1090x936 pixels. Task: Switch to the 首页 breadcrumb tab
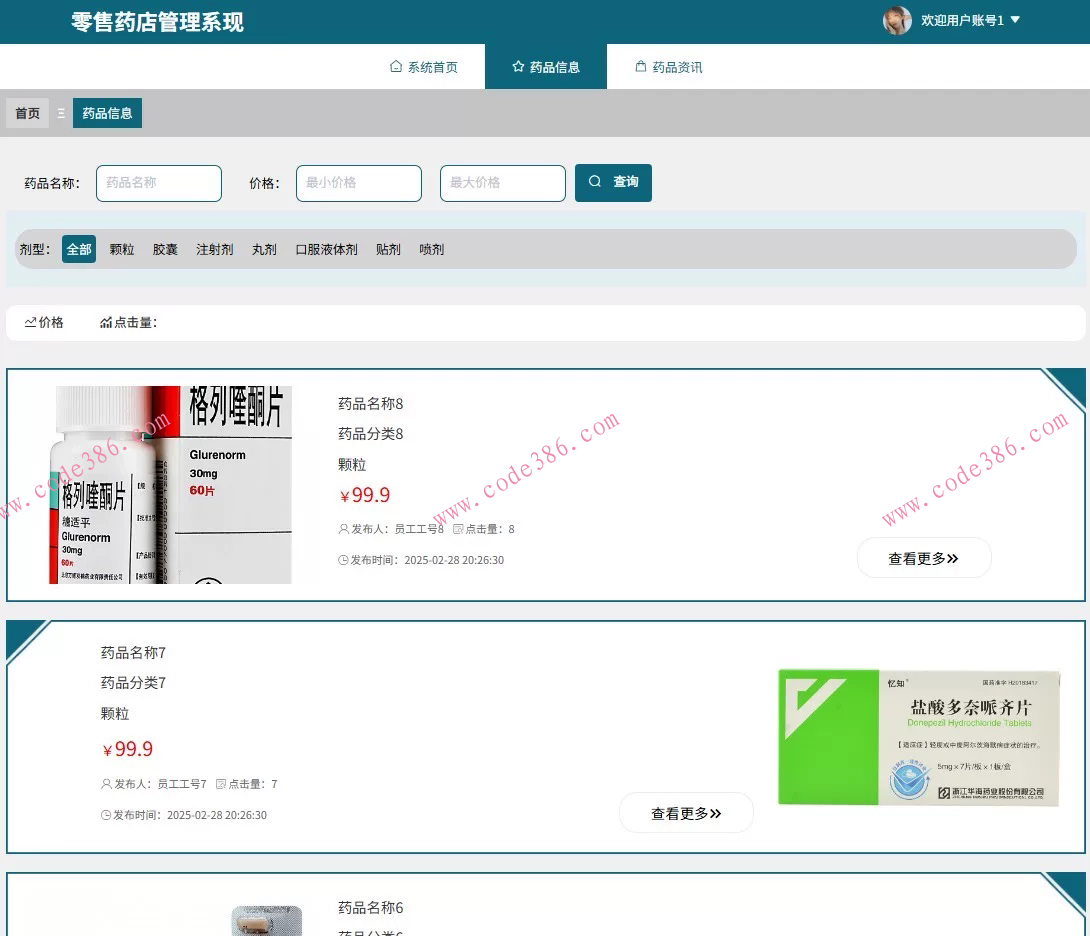click(x=27, y=113)
